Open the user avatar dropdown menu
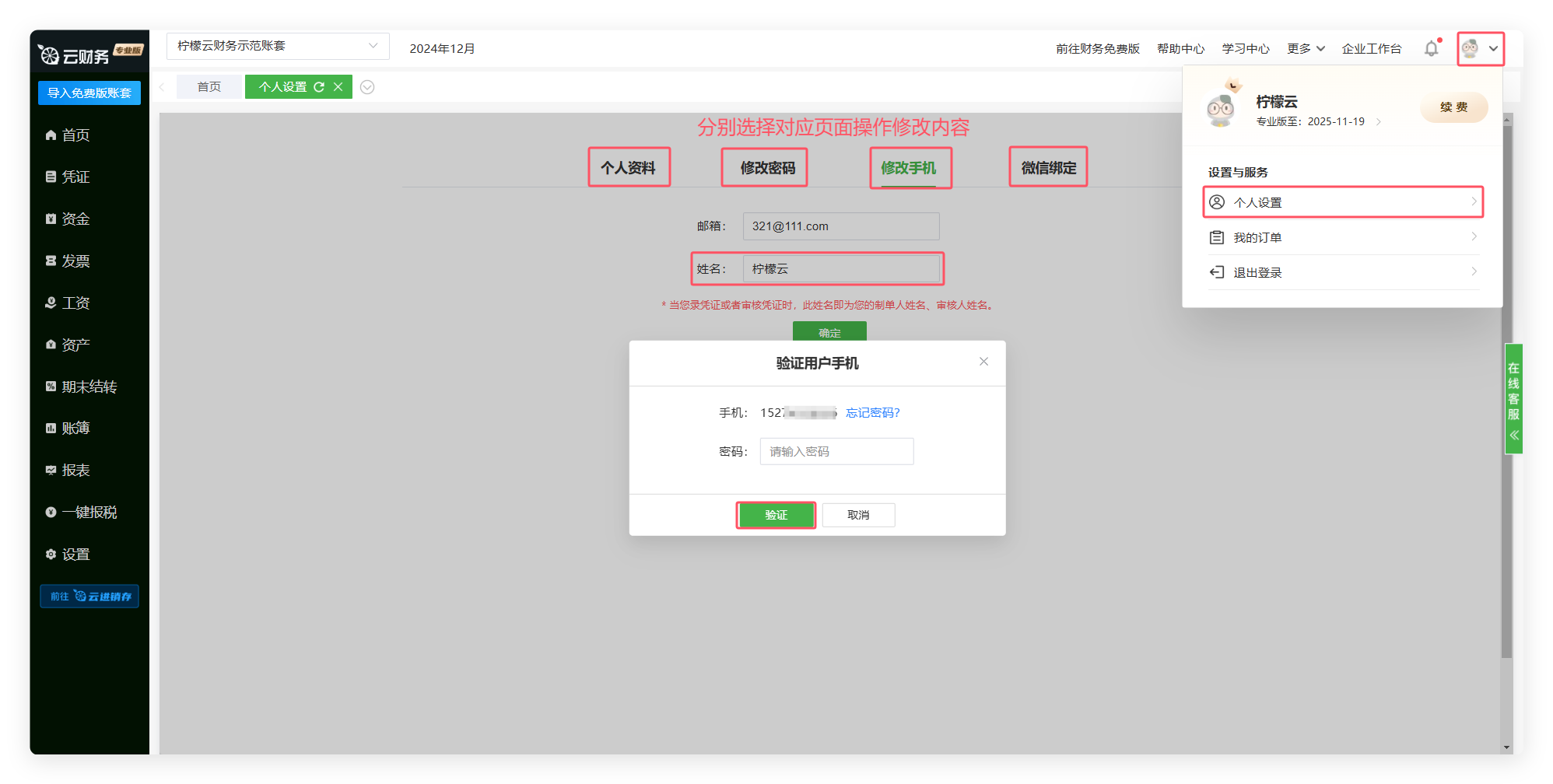The height and width of the screenshot is (784, 1553). point(1480,49)
